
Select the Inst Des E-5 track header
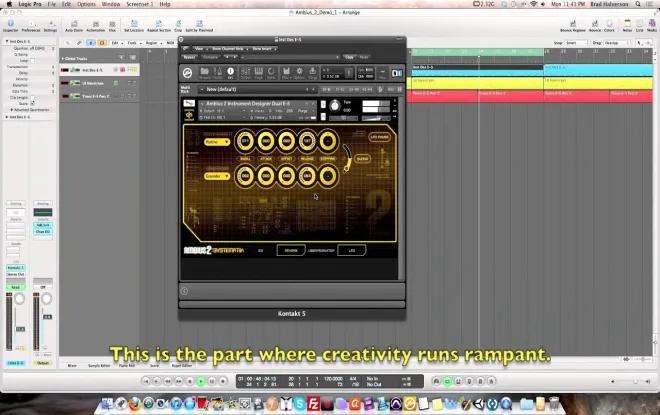(99, 70)
